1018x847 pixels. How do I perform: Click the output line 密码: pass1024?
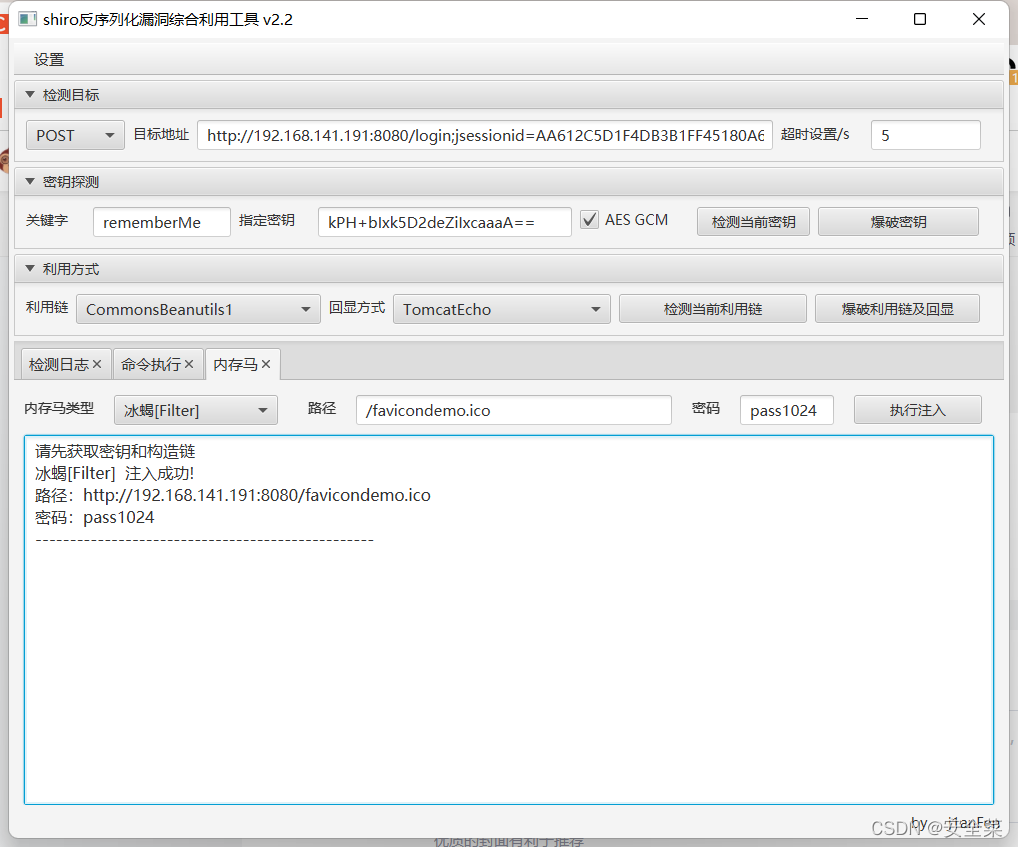95,517
